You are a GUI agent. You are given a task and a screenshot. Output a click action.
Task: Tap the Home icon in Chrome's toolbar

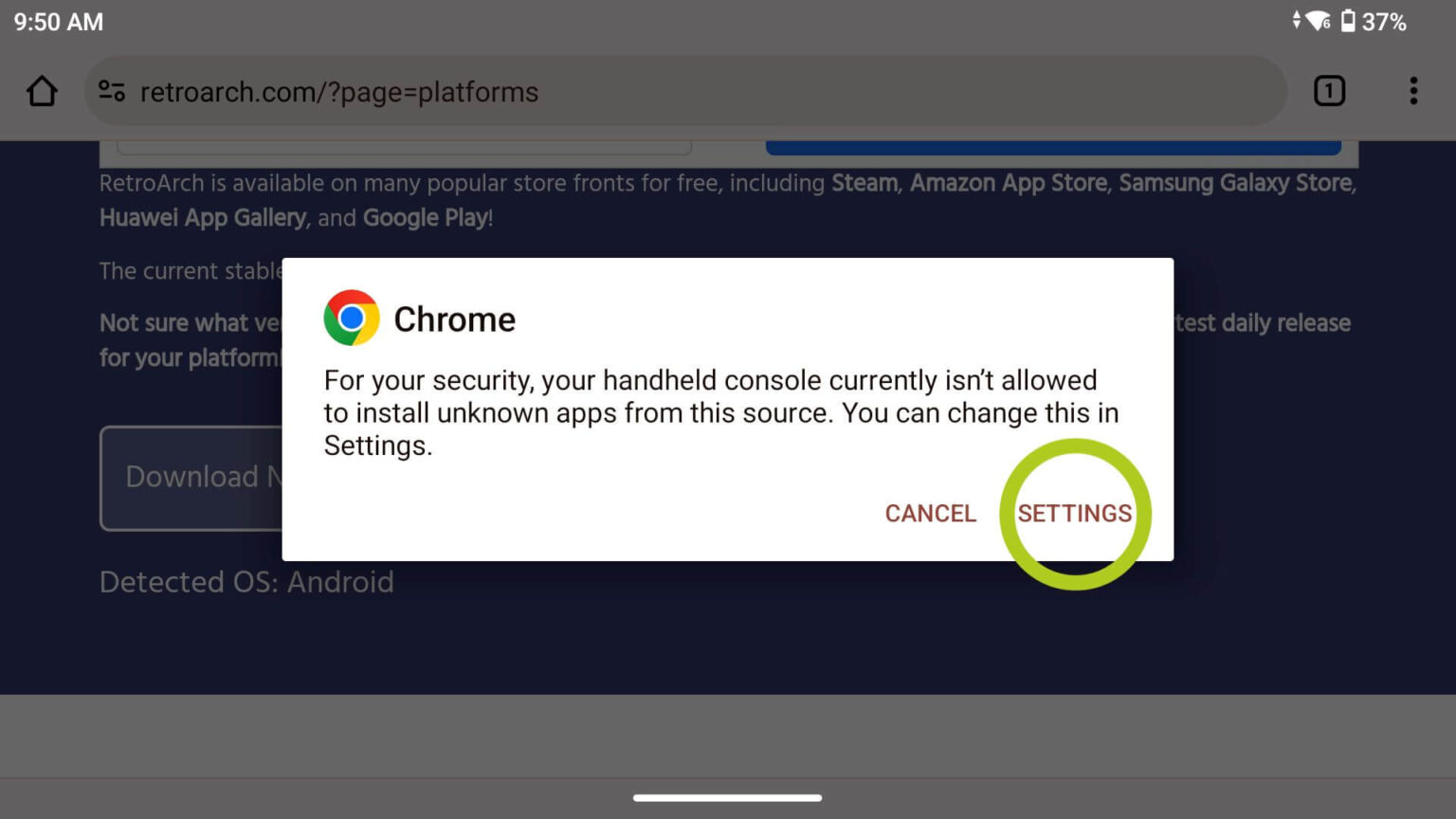[42, 91]
